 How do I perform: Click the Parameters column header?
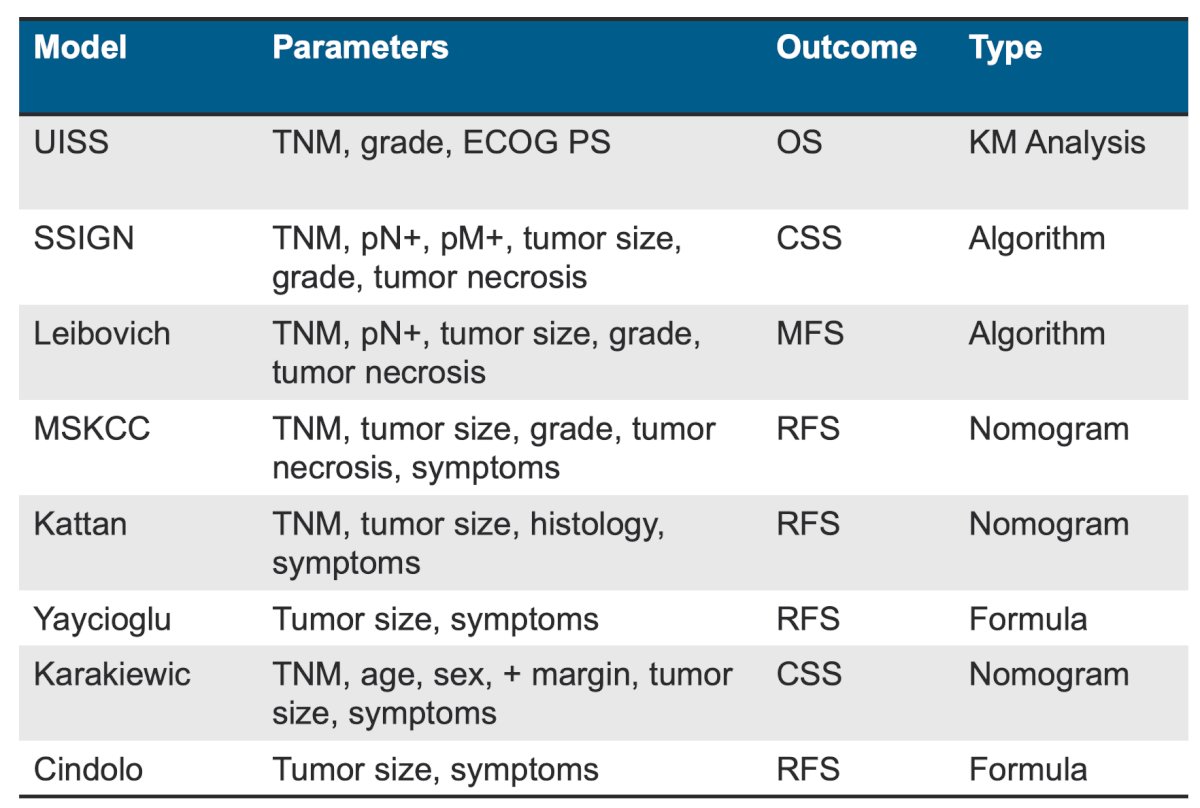pyautogui.click(x=360, y=47)
